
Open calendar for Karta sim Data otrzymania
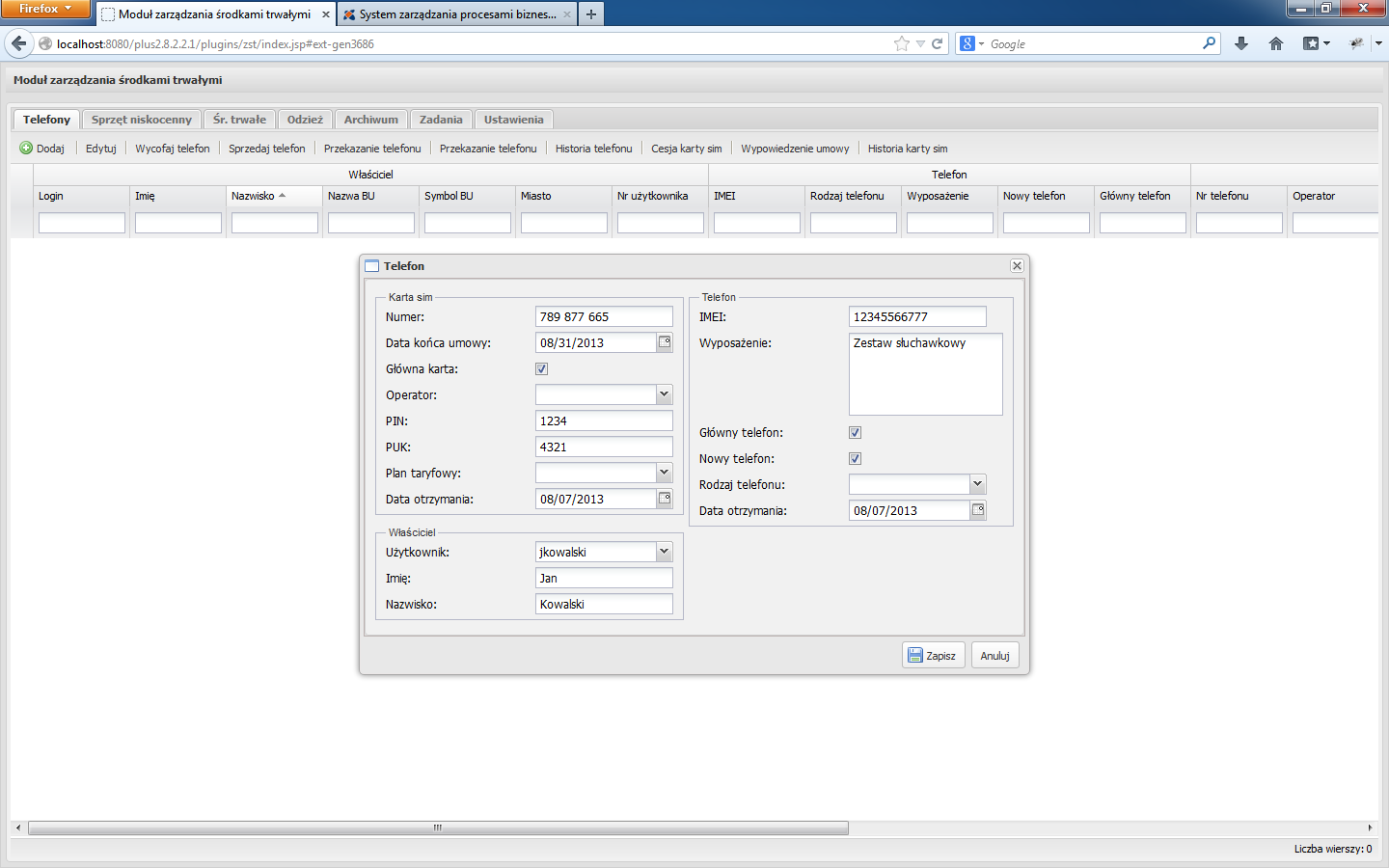pos(665,499)
